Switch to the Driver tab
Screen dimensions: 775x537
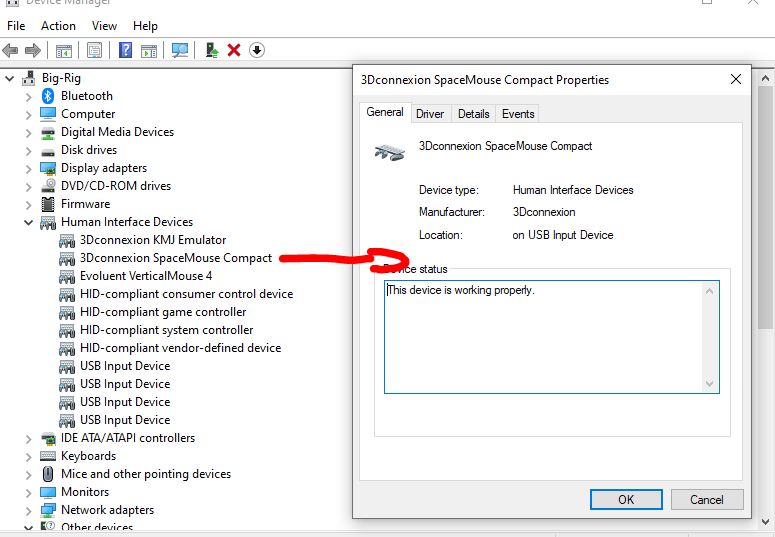tap(430, 114)
